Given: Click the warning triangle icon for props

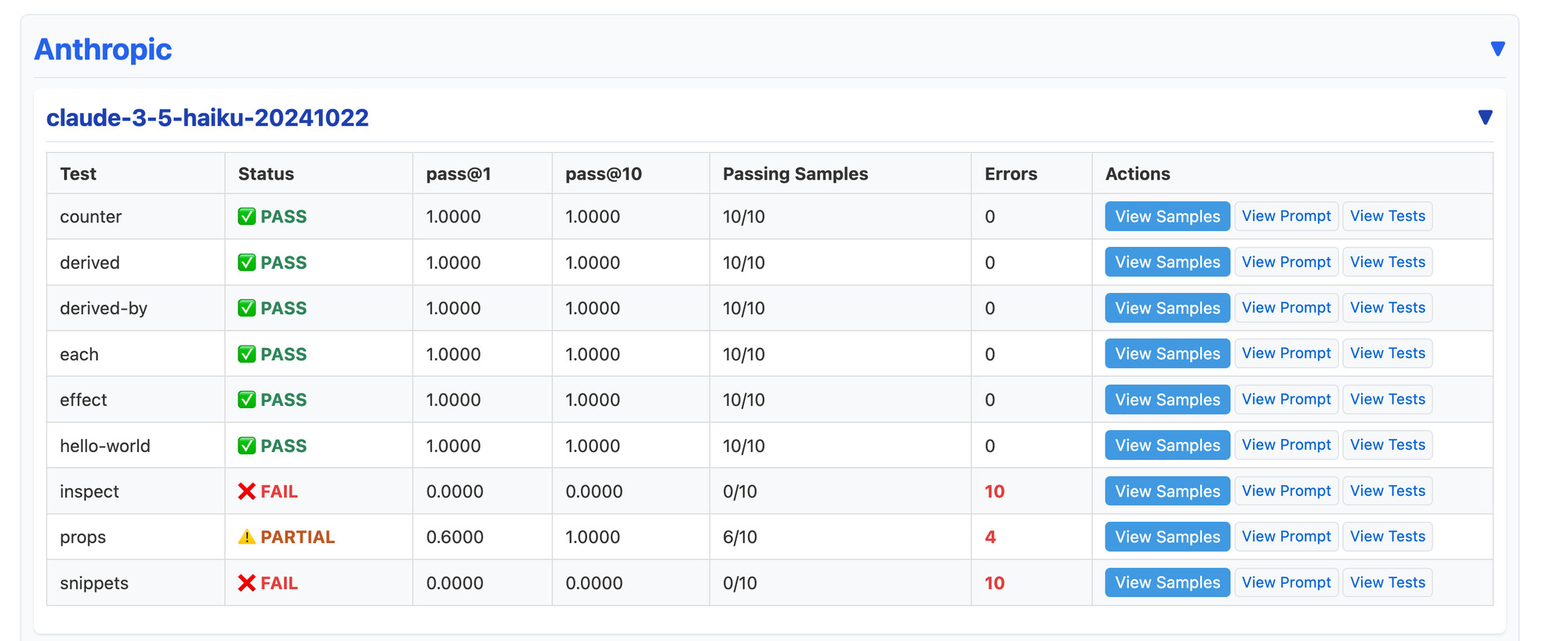Looking at the screenshot, I should tap(247, 537).
